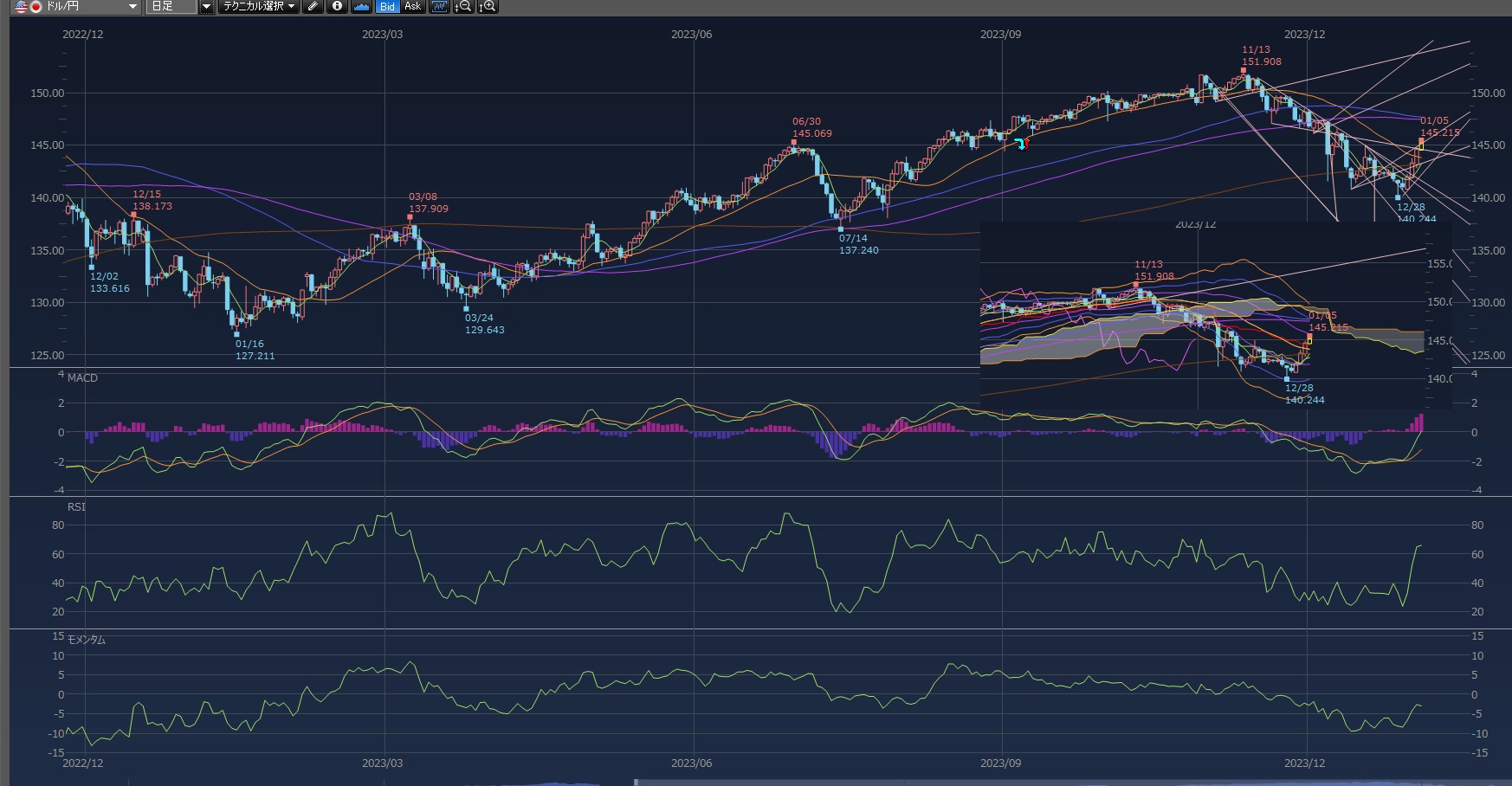Screen dimensions: 1512x786
Task: Click the candlestick chart display icon
Action: point(439,7)
